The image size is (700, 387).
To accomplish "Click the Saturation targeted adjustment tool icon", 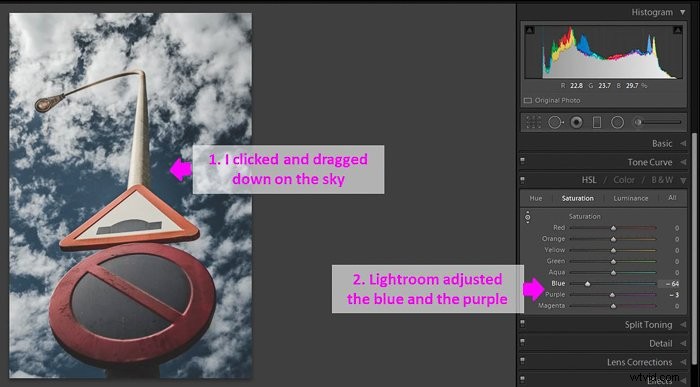I will 528,217.
